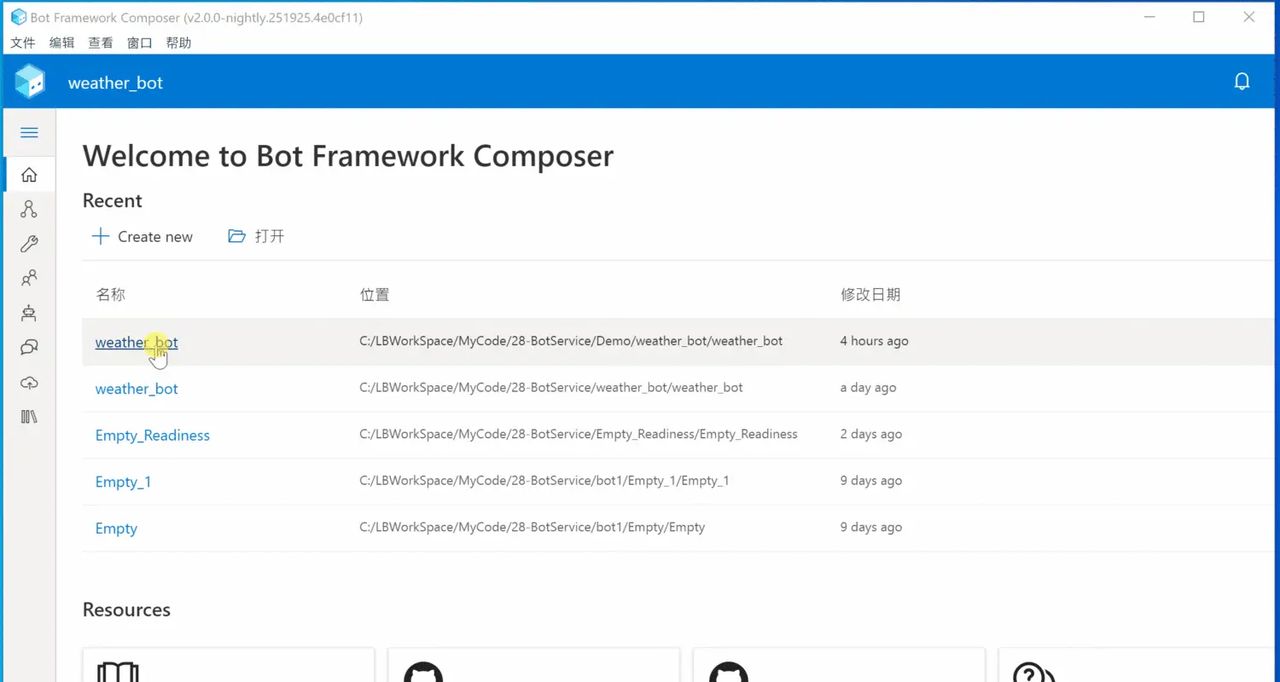
Task: Click the 名称 column header
Action: click(110, 295)
